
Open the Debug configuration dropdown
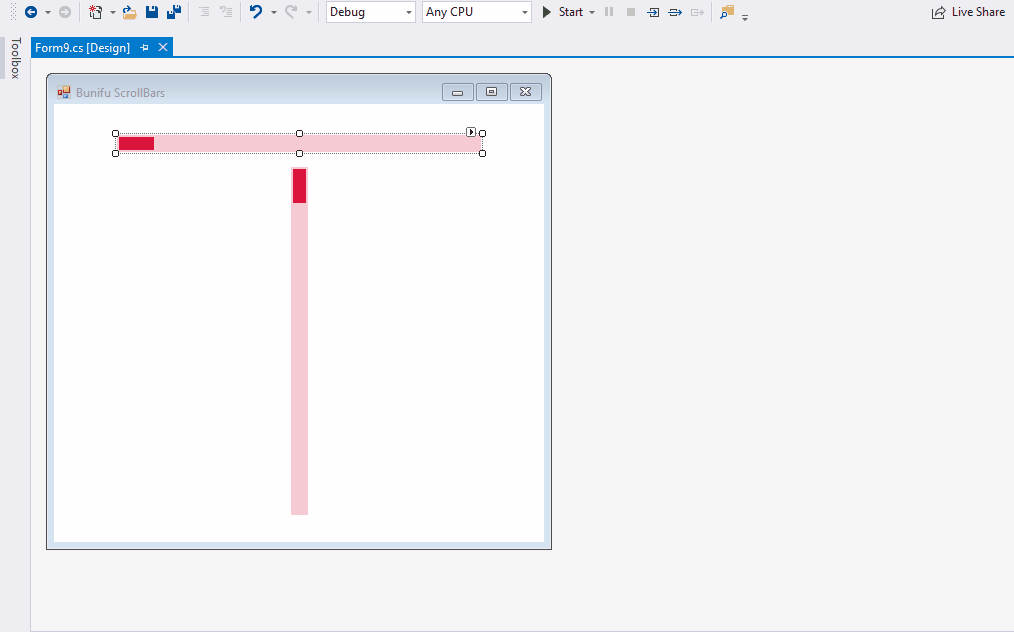click(370, 12)
